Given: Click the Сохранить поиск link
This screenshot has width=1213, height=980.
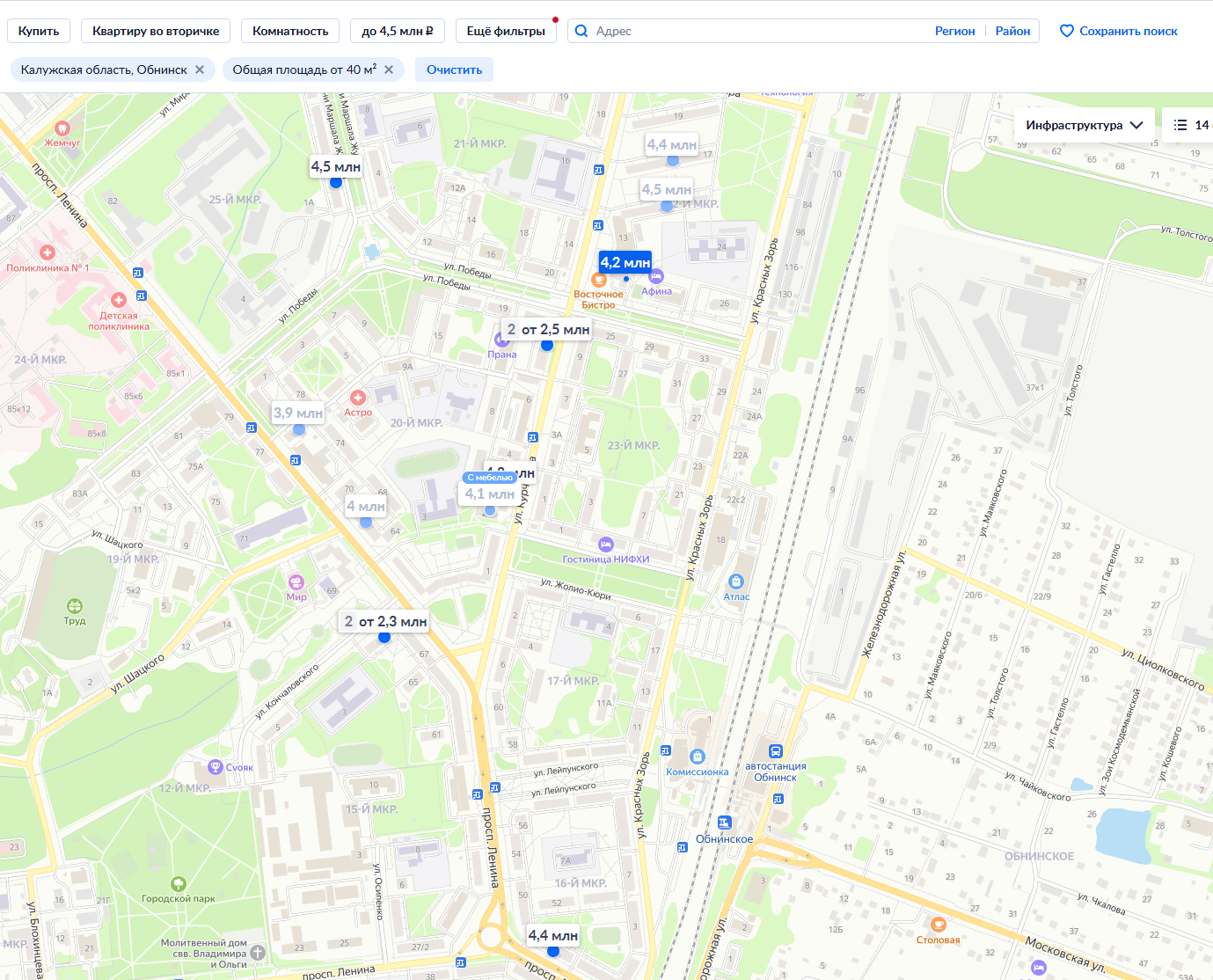Looking at the screenshot, I should click(x=1129, y=31).
